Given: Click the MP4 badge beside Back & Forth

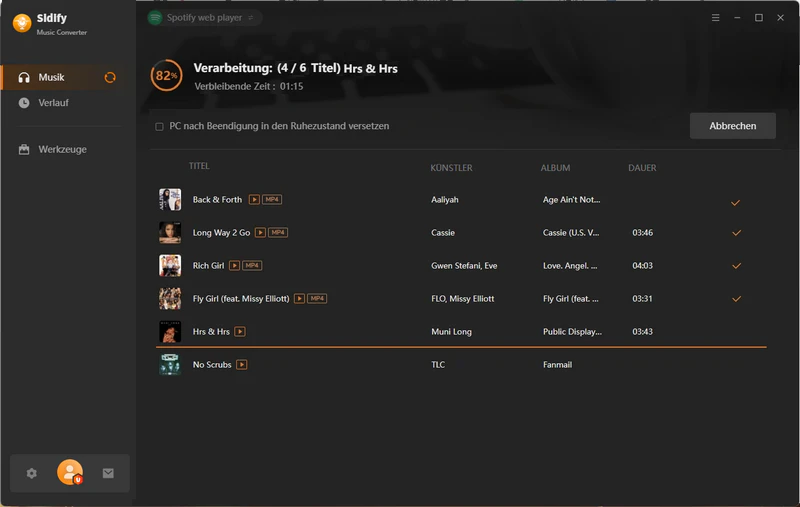Looking at the screenshot, I should (272, 199).
